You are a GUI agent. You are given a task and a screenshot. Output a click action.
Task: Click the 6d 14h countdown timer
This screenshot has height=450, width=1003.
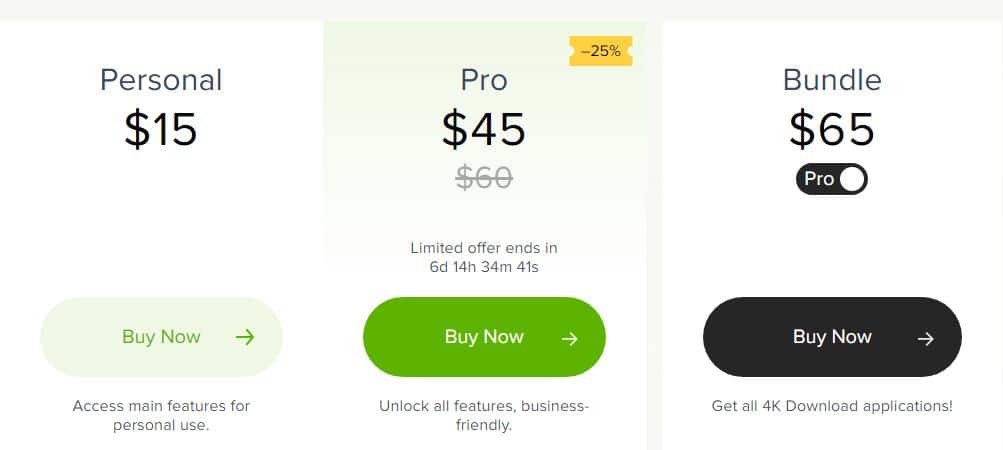coord(484,267)
